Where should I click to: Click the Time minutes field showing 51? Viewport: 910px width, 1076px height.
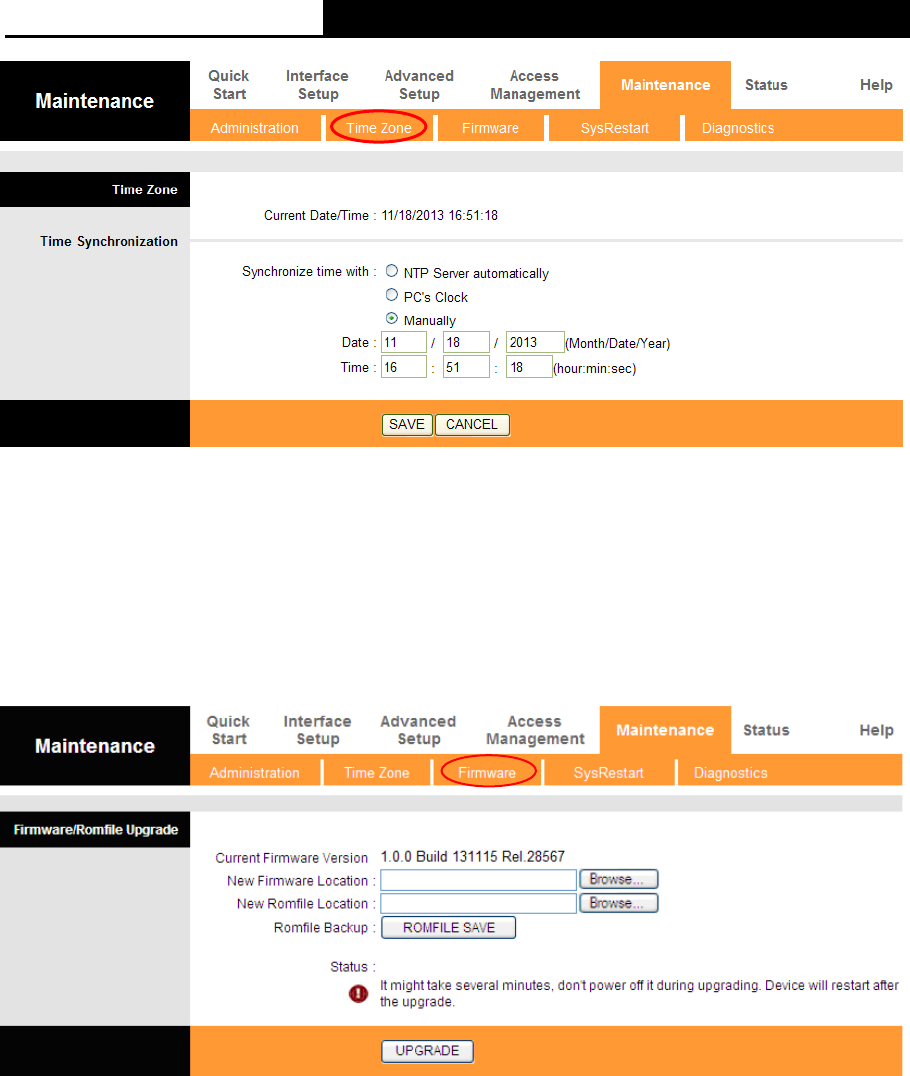pyautogui.click(x=466, y=366)
